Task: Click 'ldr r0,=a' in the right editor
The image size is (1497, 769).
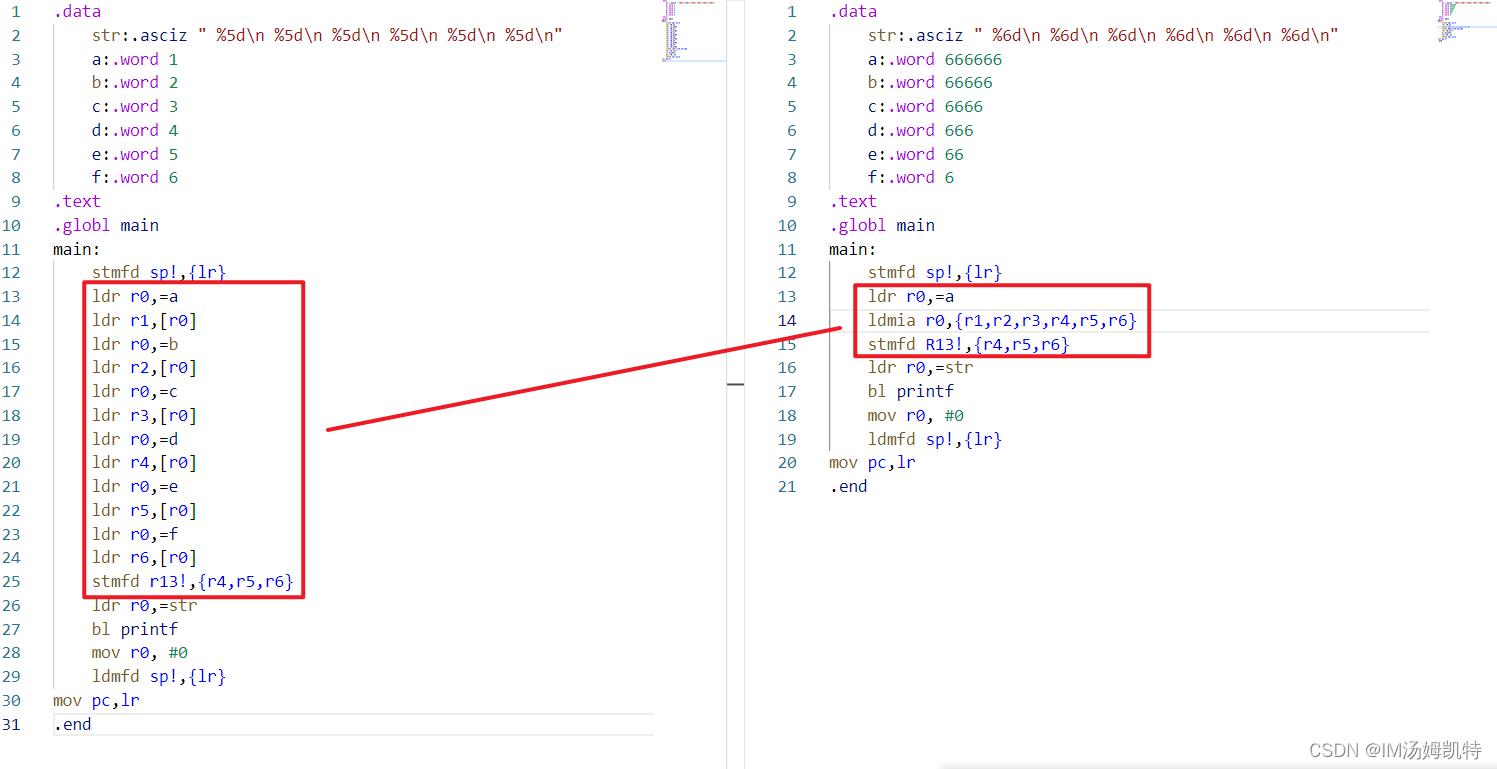Action: click(x=911, y=296)
